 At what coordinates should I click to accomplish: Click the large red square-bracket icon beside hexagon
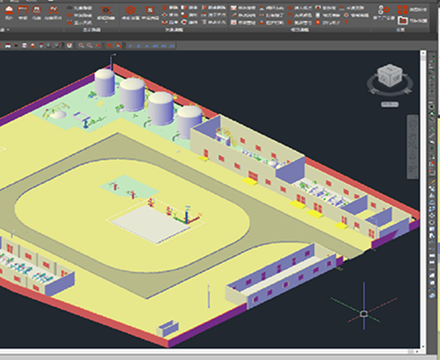pyautogui.click(x=150, y=11)
